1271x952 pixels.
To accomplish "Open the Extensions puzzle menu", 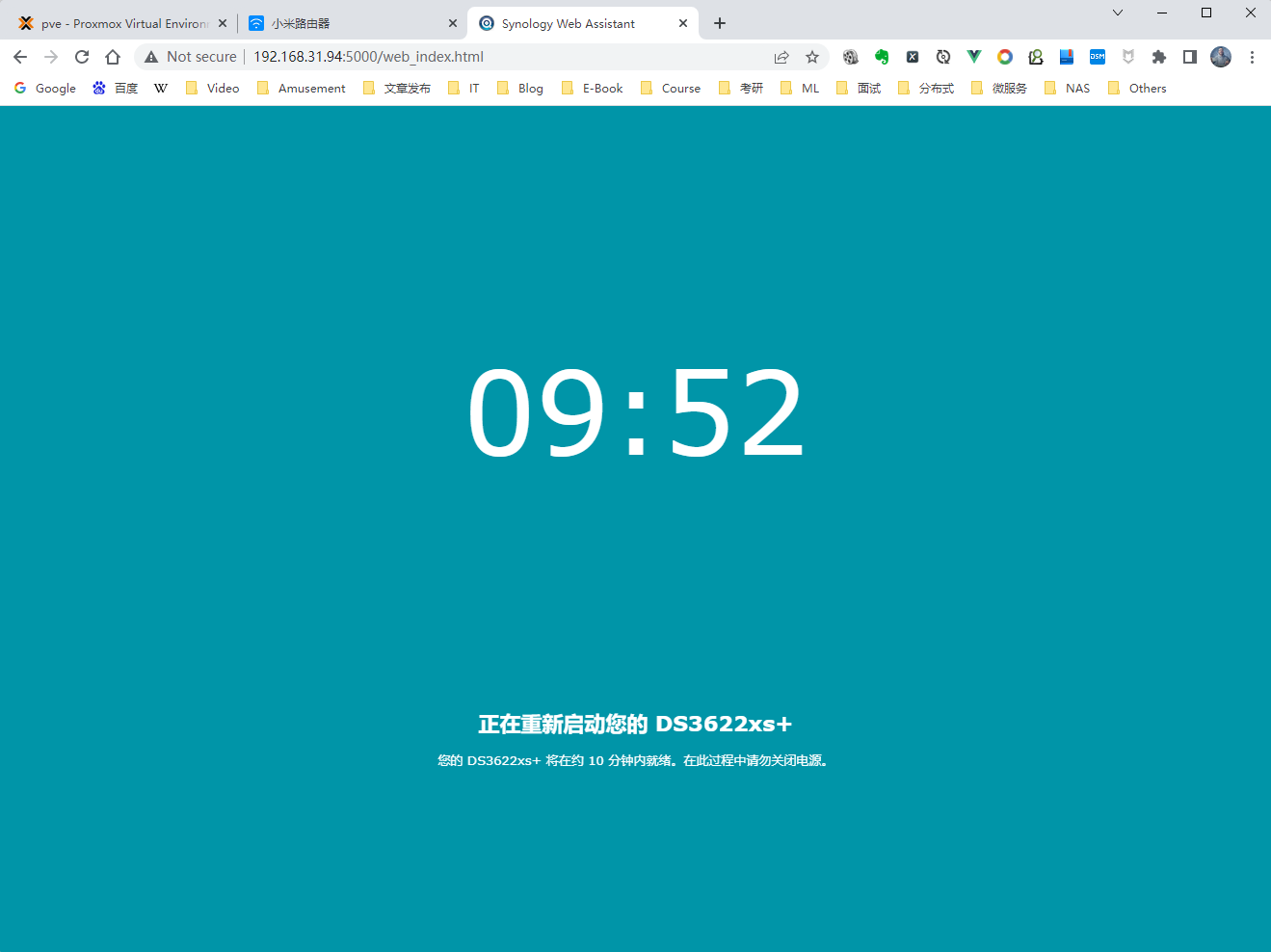I will 1159,57.
